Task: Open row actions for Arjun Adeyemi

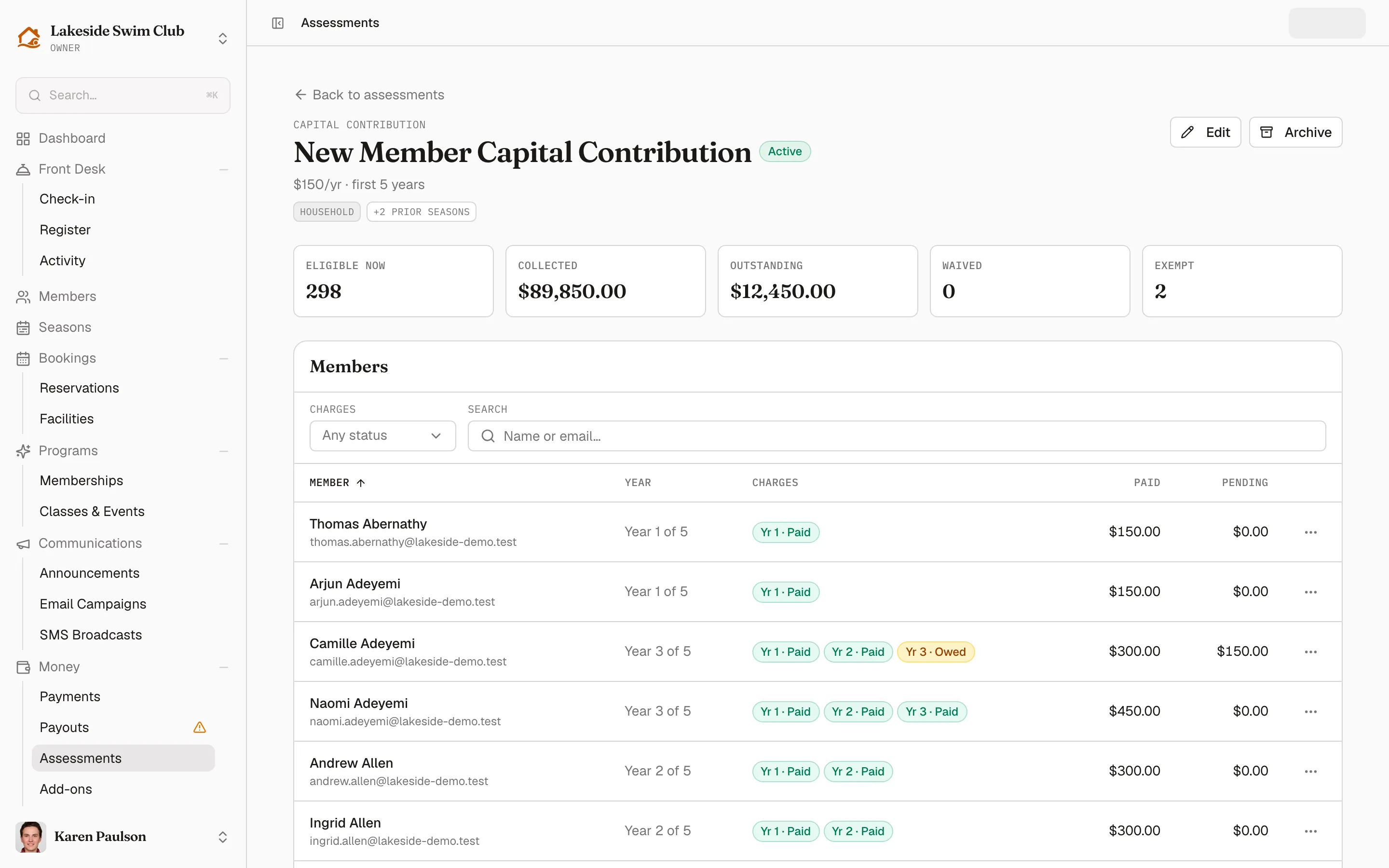Action: click(1310, 592)
